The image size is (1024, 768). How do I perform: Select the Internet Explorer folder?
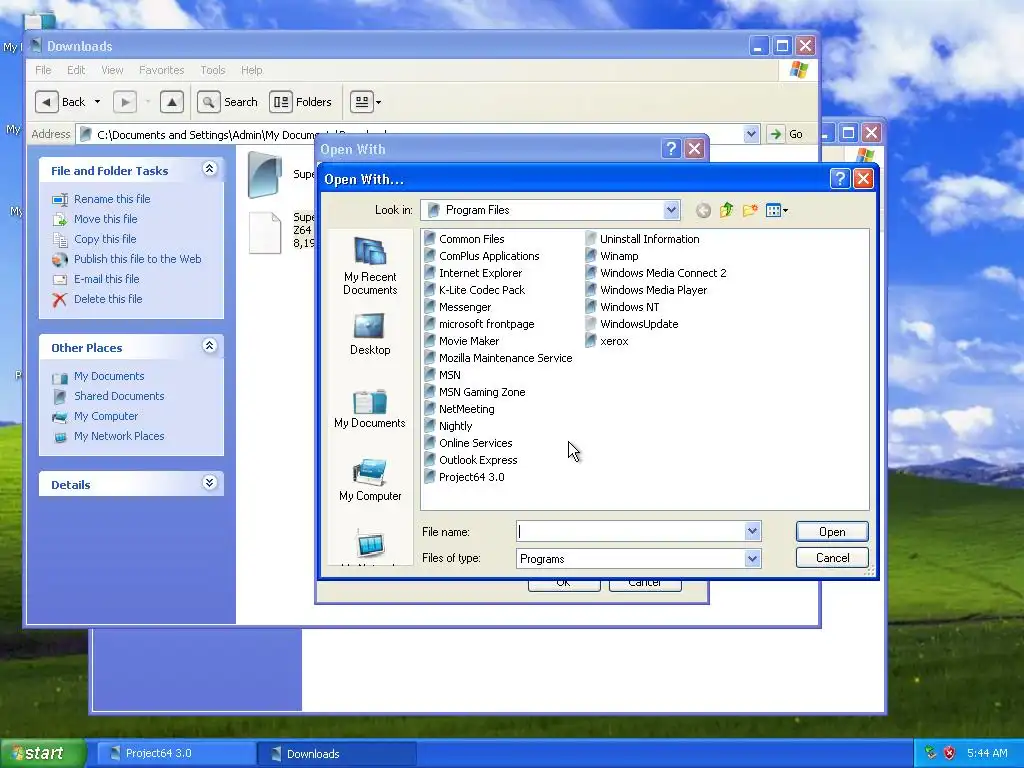point(473,273)
